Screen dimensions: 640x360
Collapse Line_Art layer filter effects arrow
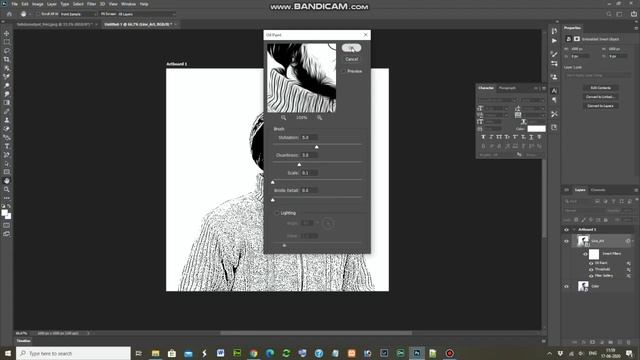(633, 241)
